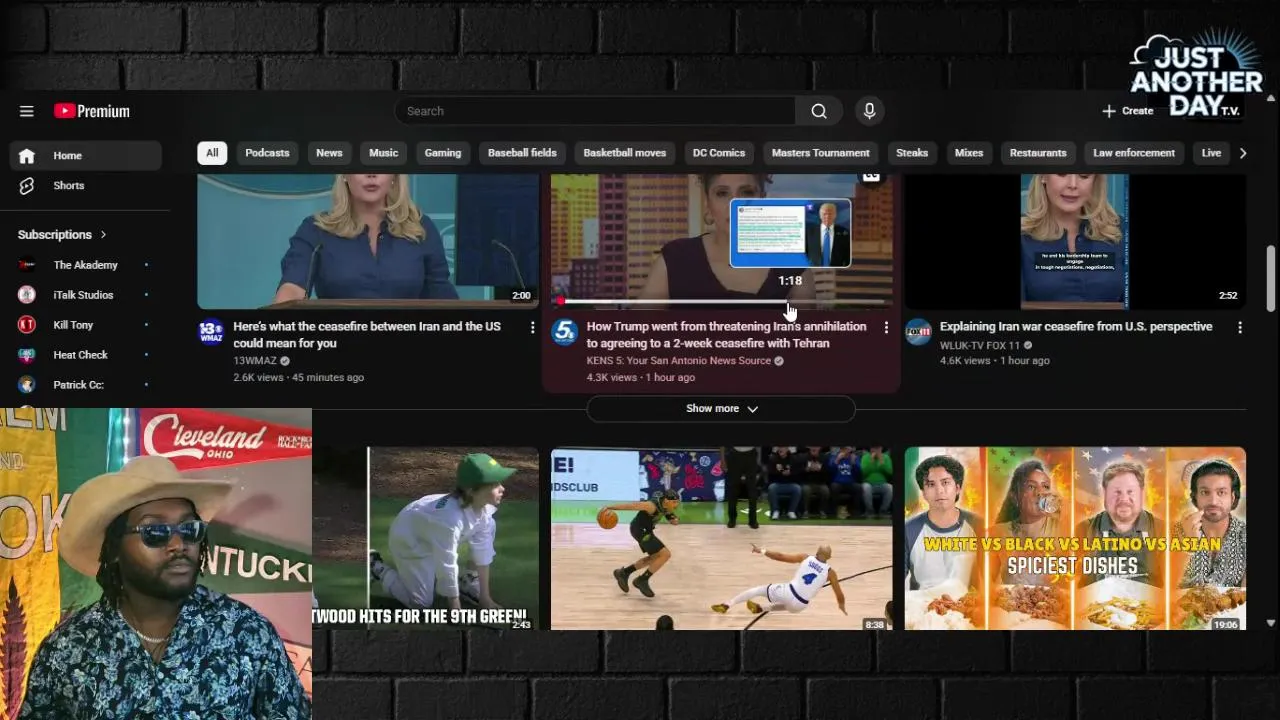This screenshot has height=720, width=1280.
Task: Open The Akademy channel subscription
Action: [86, 265]
